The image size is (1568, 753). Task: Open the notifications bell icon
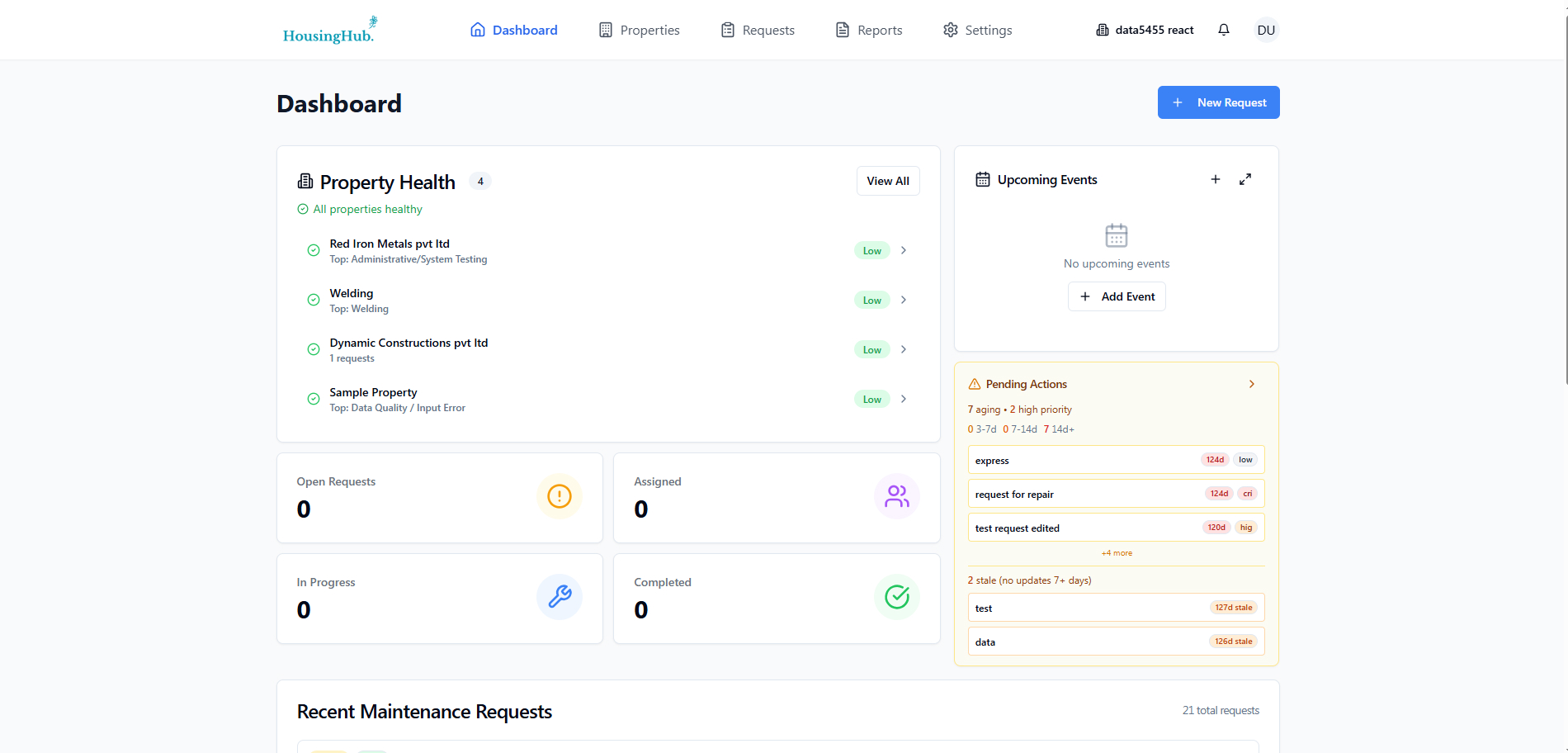point(1224,29)
